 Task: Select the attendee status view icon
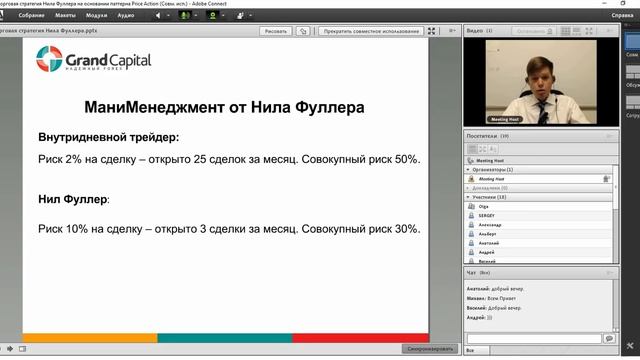coord(493,149)
